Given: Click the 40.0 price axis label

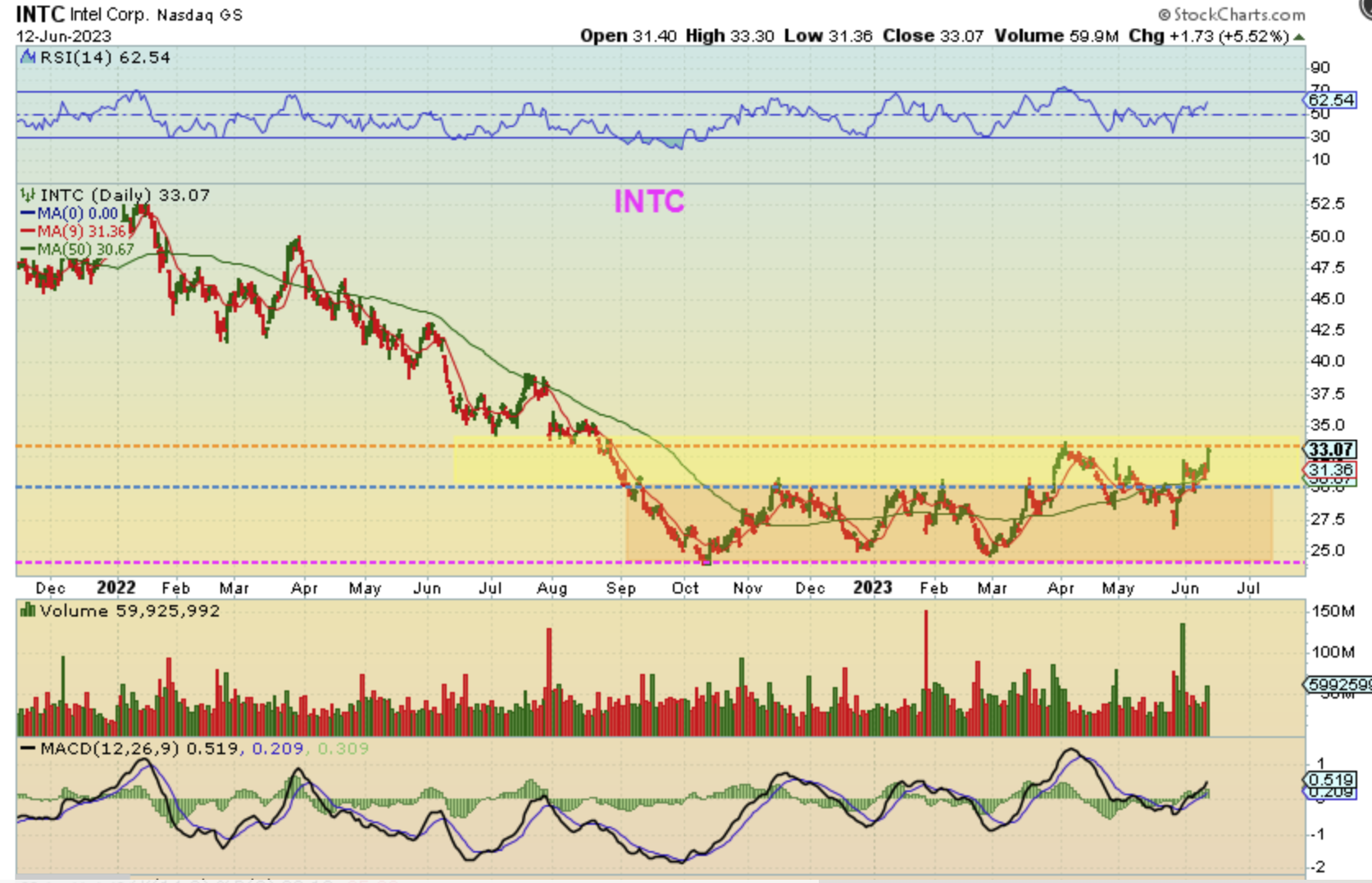Looking at the screenshot, I should 1328,361.
